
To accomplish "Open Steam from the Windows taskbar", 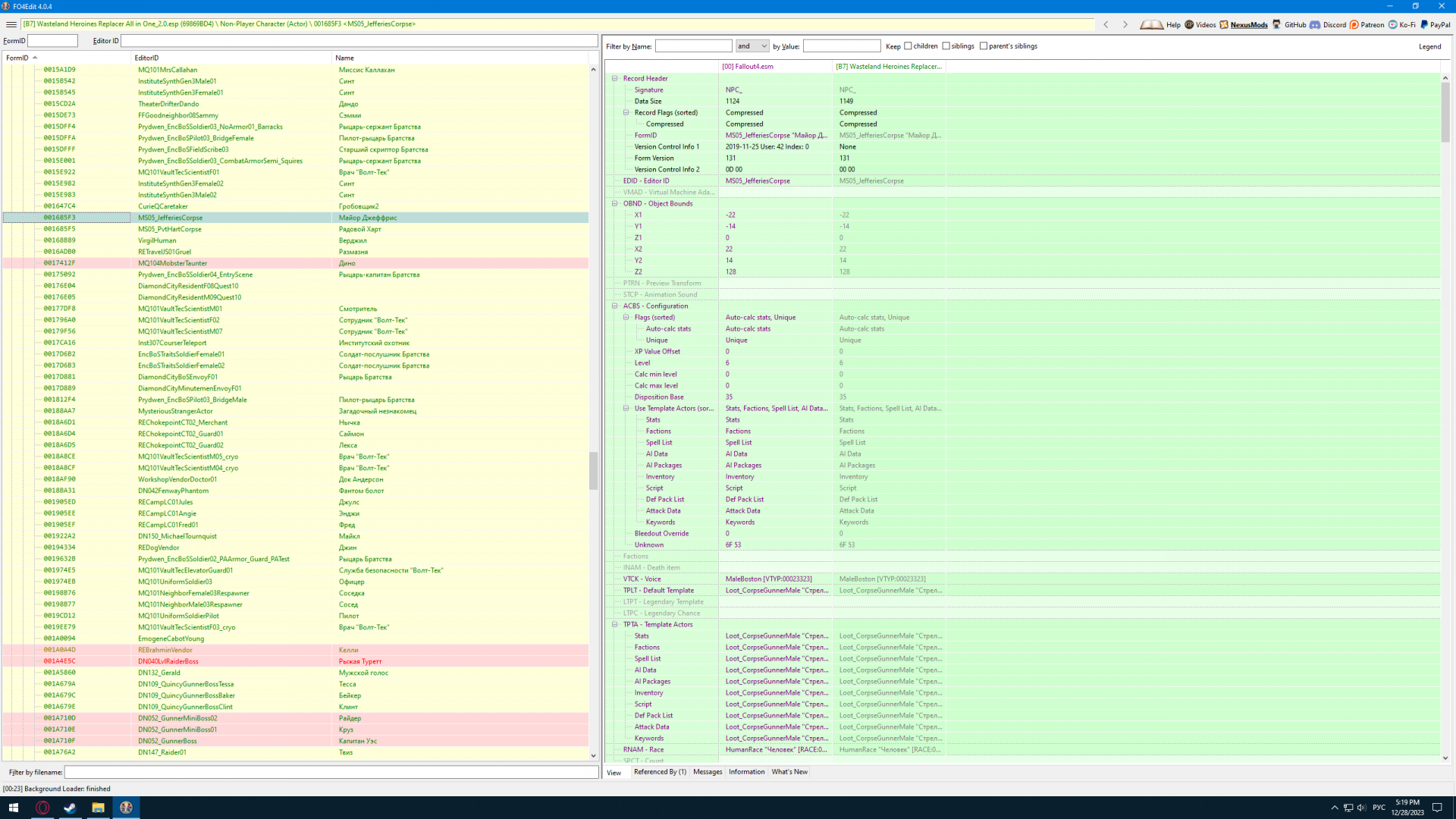I will pos(70,808).
